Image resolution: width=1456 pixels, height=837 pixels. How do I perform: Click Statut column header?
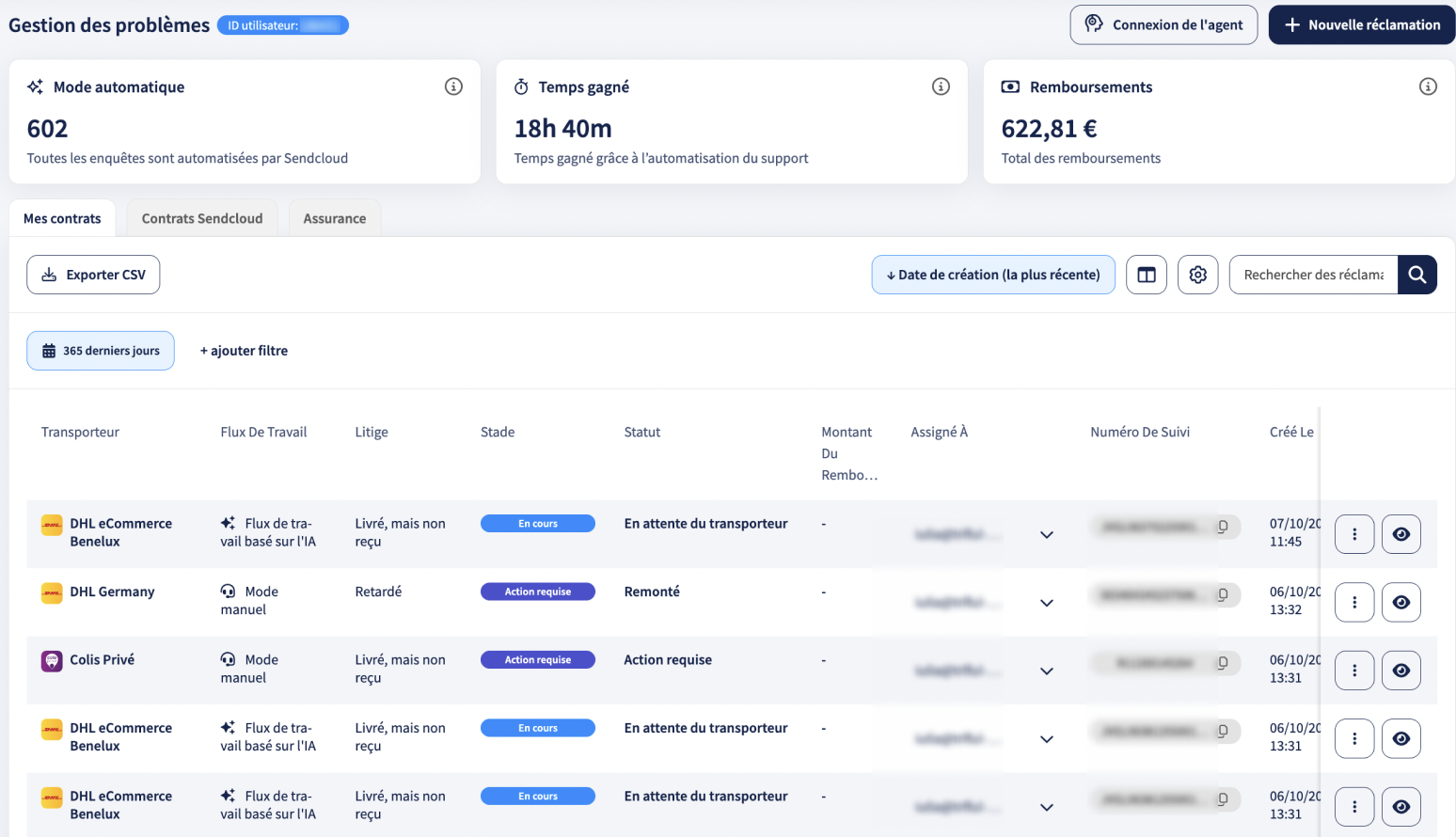642,432
